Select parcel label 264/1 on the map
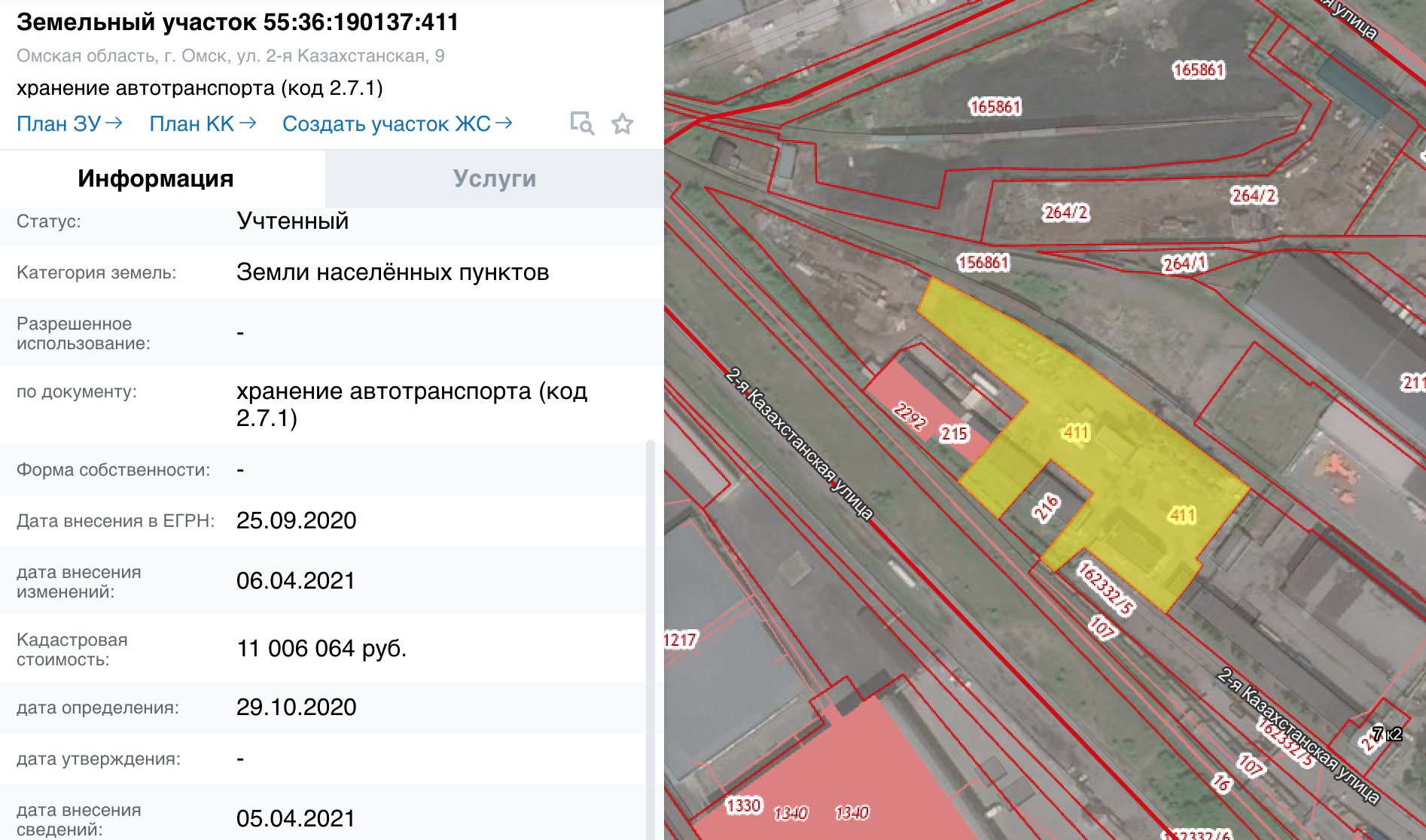Screen dimensions: 1426x840 click(1184, 263)
